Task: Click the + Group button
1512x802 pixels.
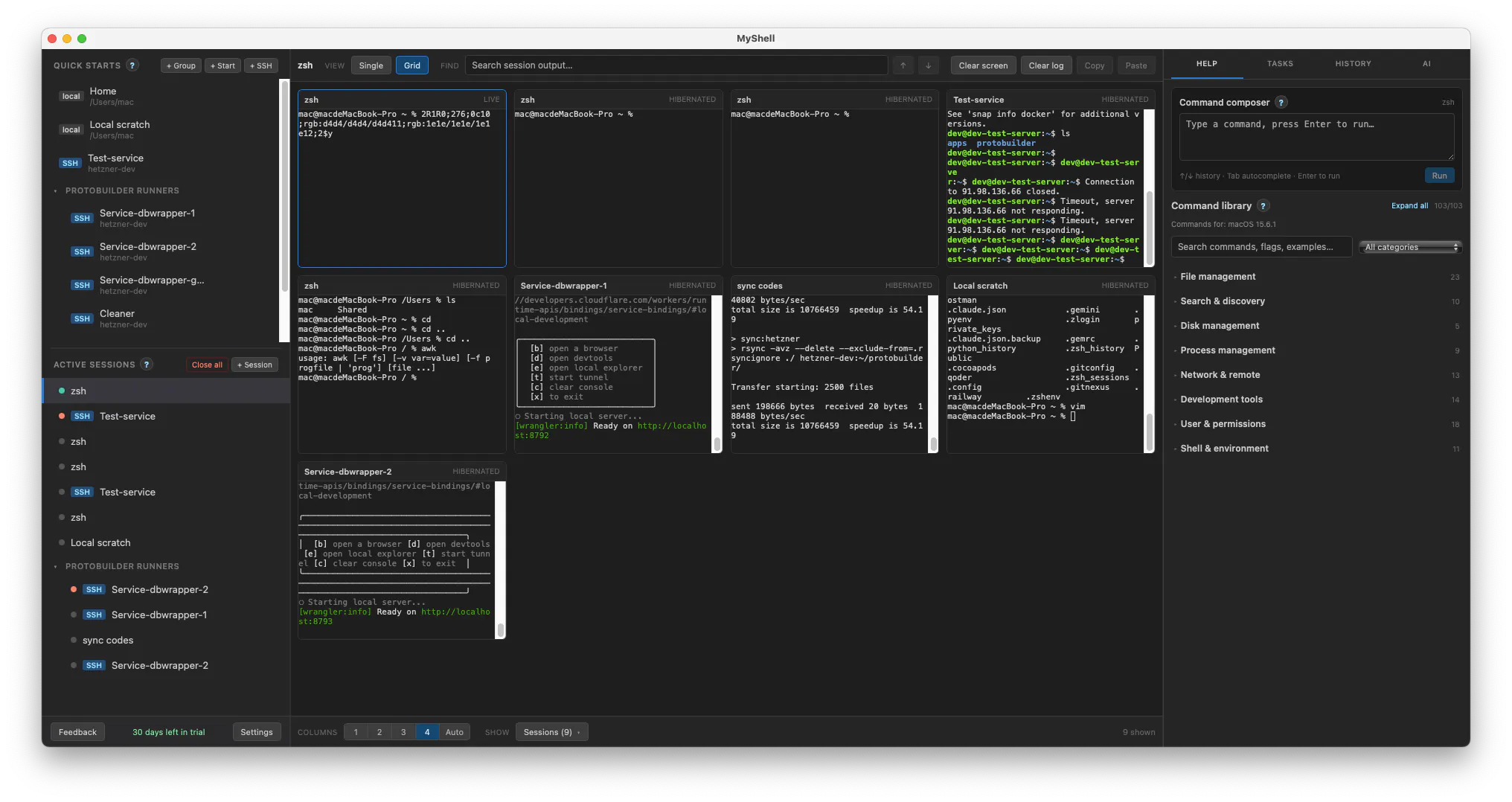Action: click(181, 65)
